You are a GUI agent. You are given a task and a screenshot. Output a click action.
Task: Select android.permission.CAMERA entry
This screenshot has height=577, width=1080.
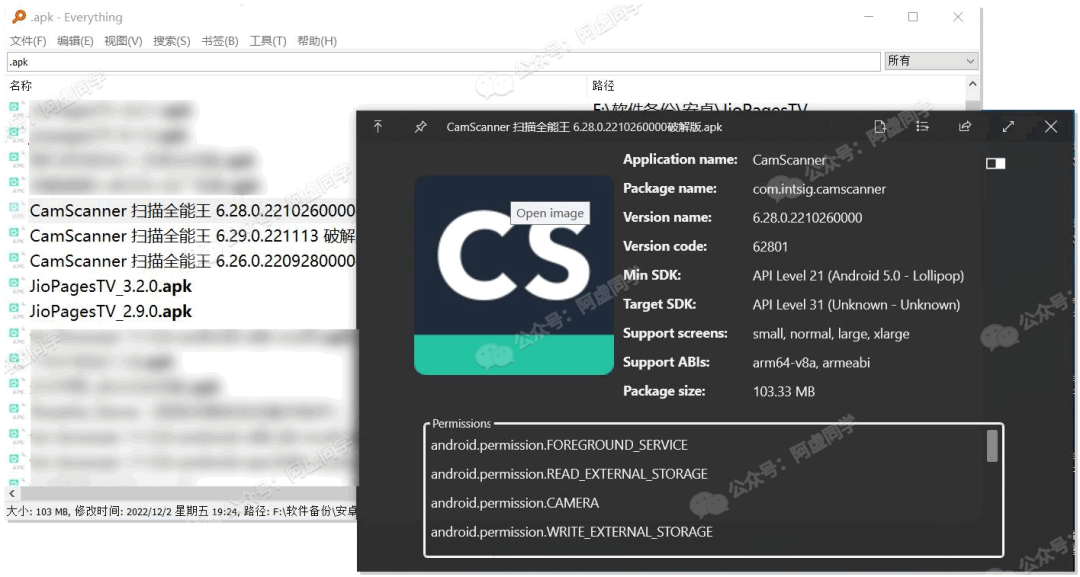click(x=515, y=503)
